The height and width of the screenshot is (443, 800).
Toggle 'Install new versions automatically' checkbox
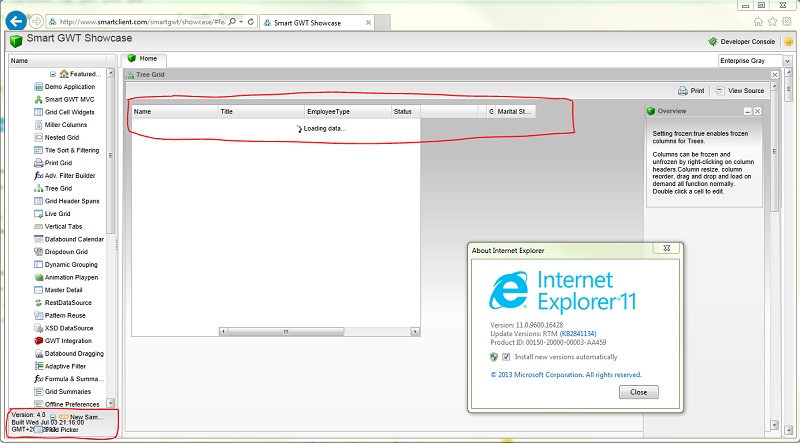click(506, 356)
